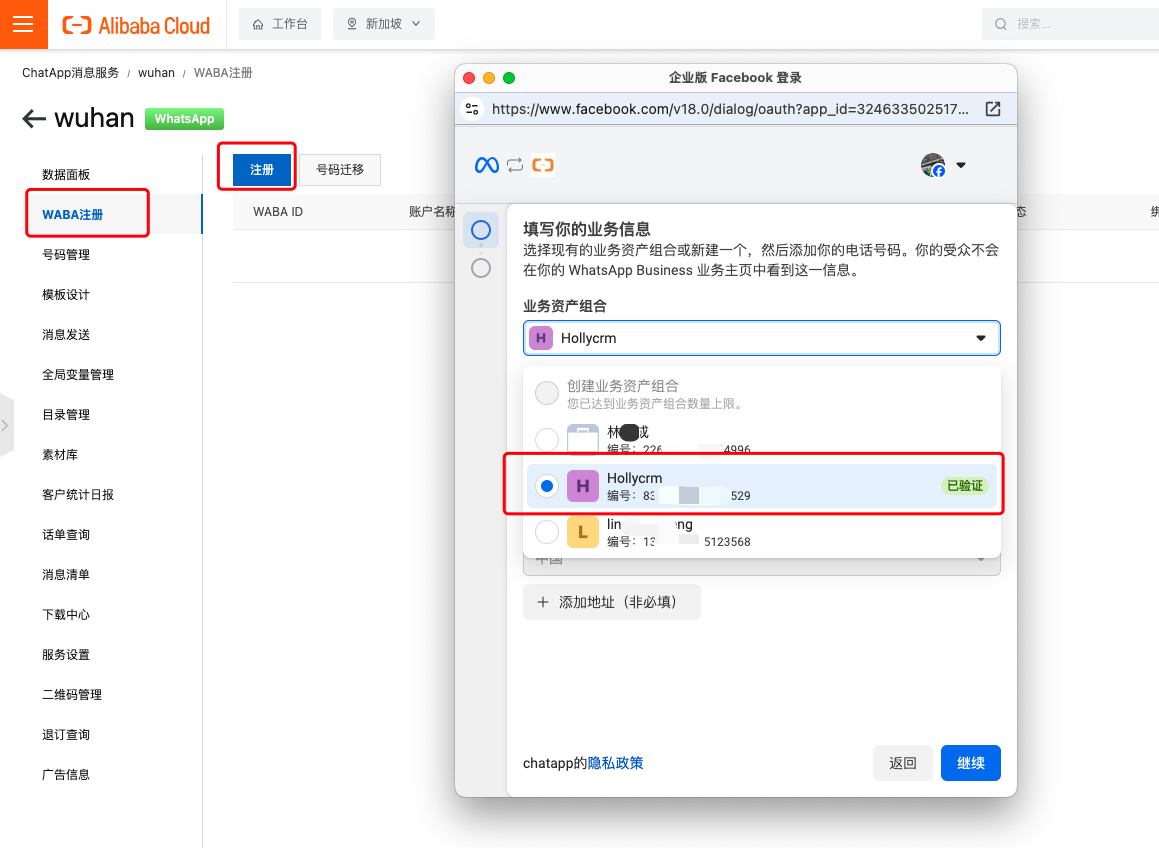
Task: Open wuhan breadcrumb link
Action: [156, 72]
